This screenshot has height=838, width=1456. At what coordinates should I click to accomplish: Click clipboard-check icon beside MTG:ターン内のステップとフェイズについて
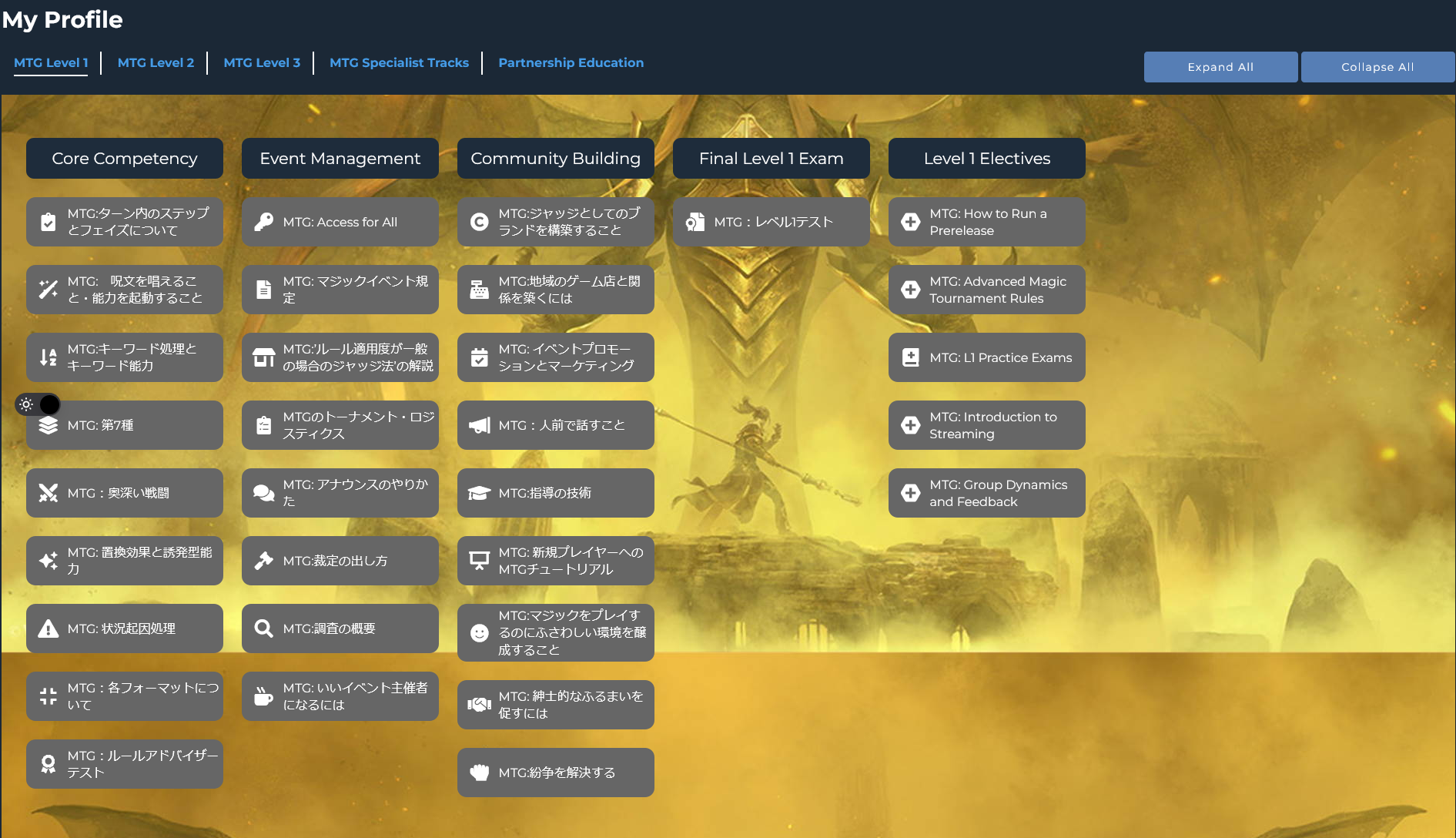[48, 222]
